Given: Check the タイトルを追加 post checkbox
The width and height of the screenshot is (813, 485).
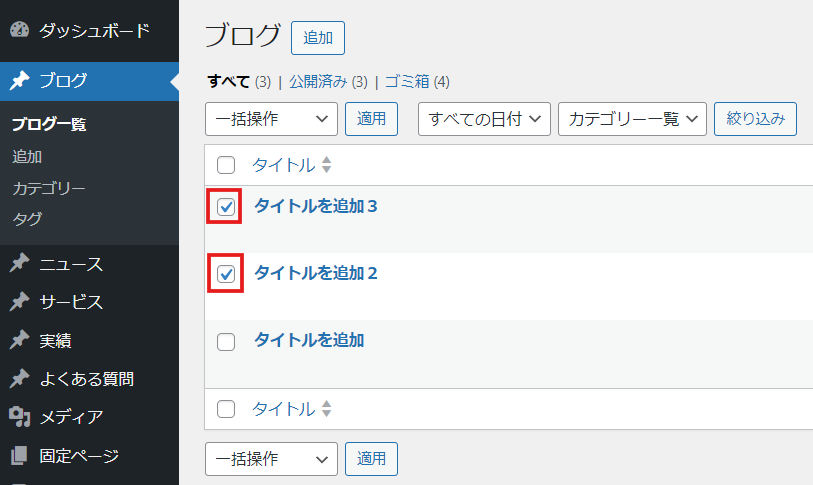Looking at the screenshot, I should click(226, 341).
